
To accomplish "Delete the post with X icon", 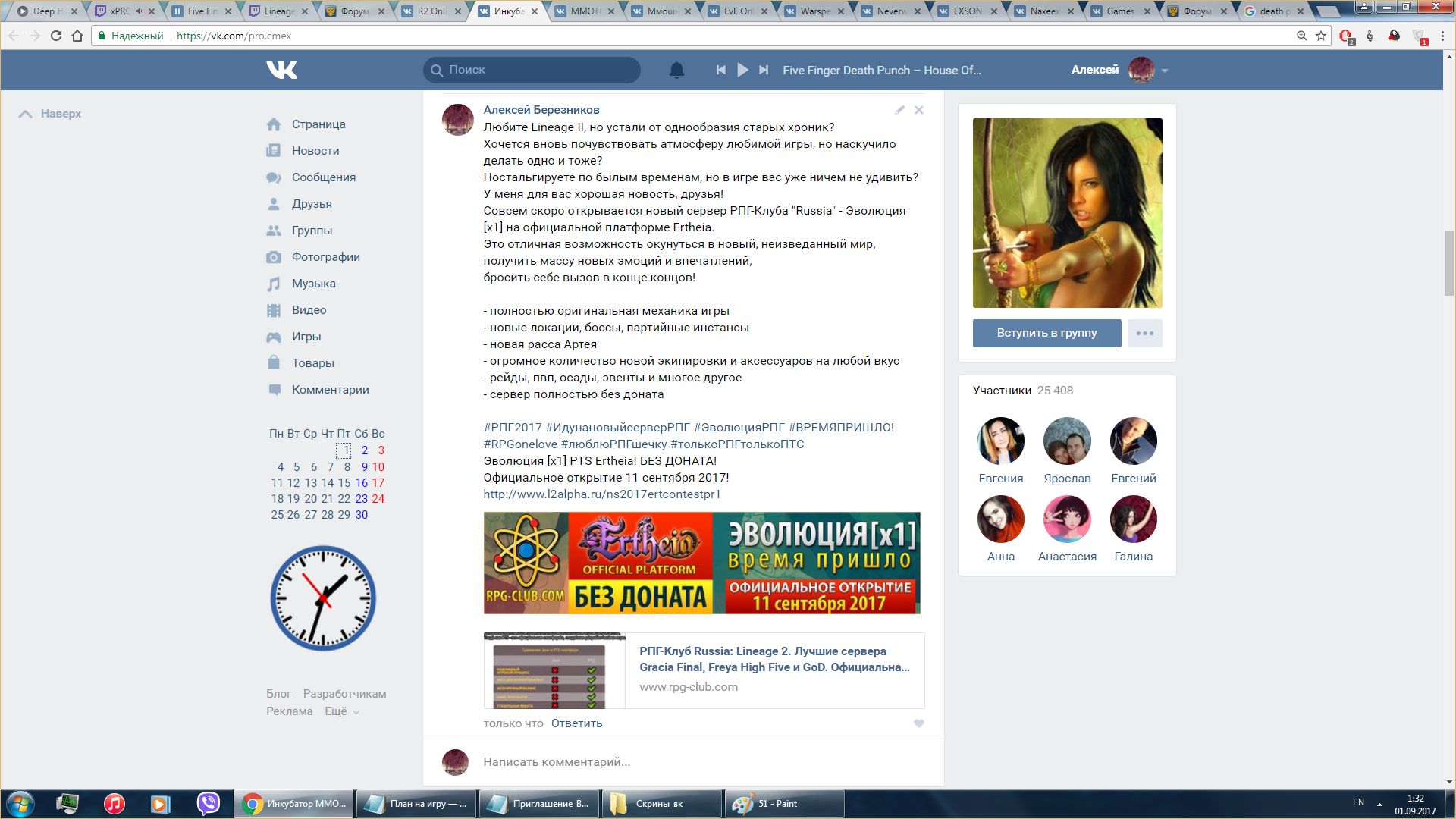I will click(919, 110).
